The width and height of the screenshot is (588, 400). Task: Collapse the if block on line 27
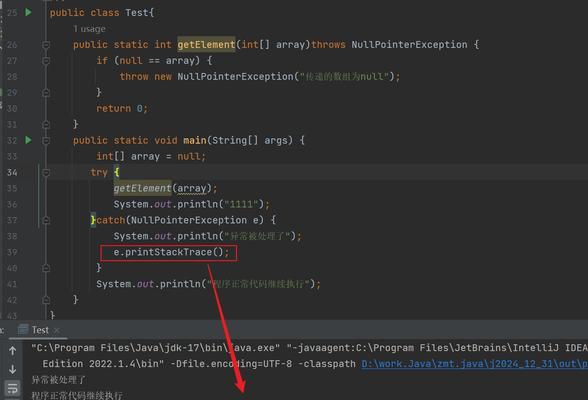[x=46, y=61]
